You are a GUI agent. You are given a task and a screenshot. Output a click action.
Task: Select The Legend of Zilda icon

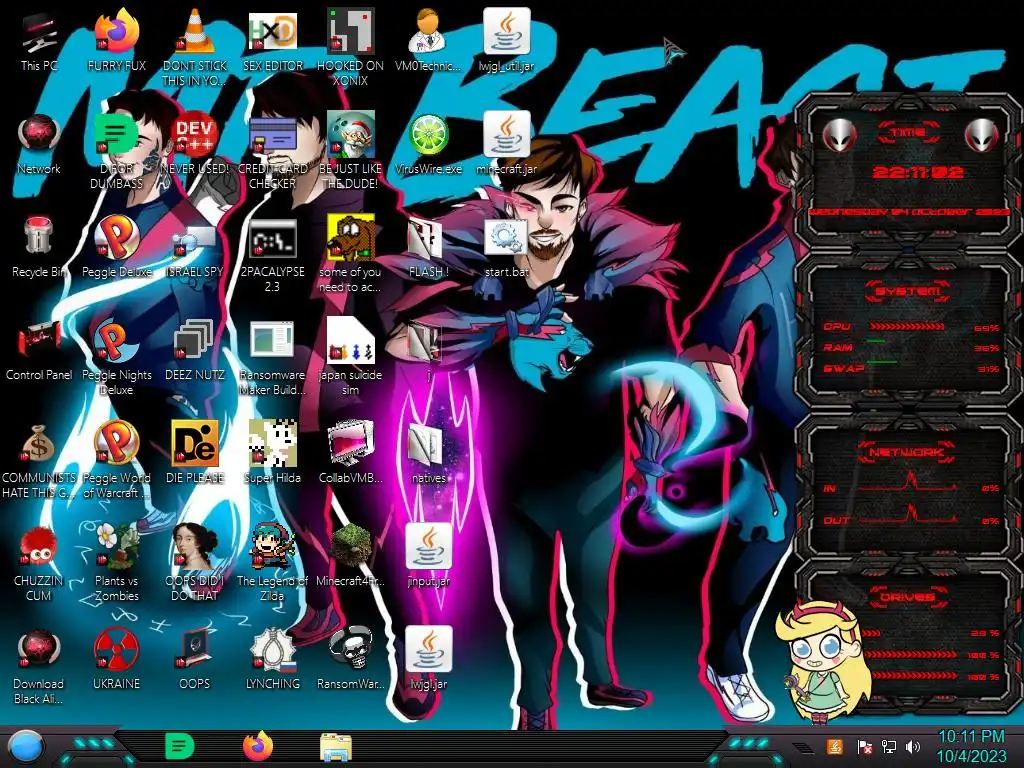[x=273, y=547]
